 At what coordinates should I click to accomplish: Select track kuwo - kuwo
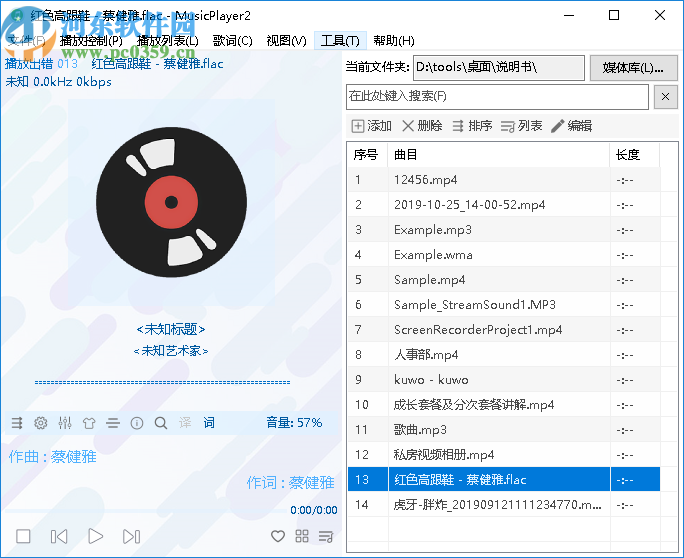504,380
